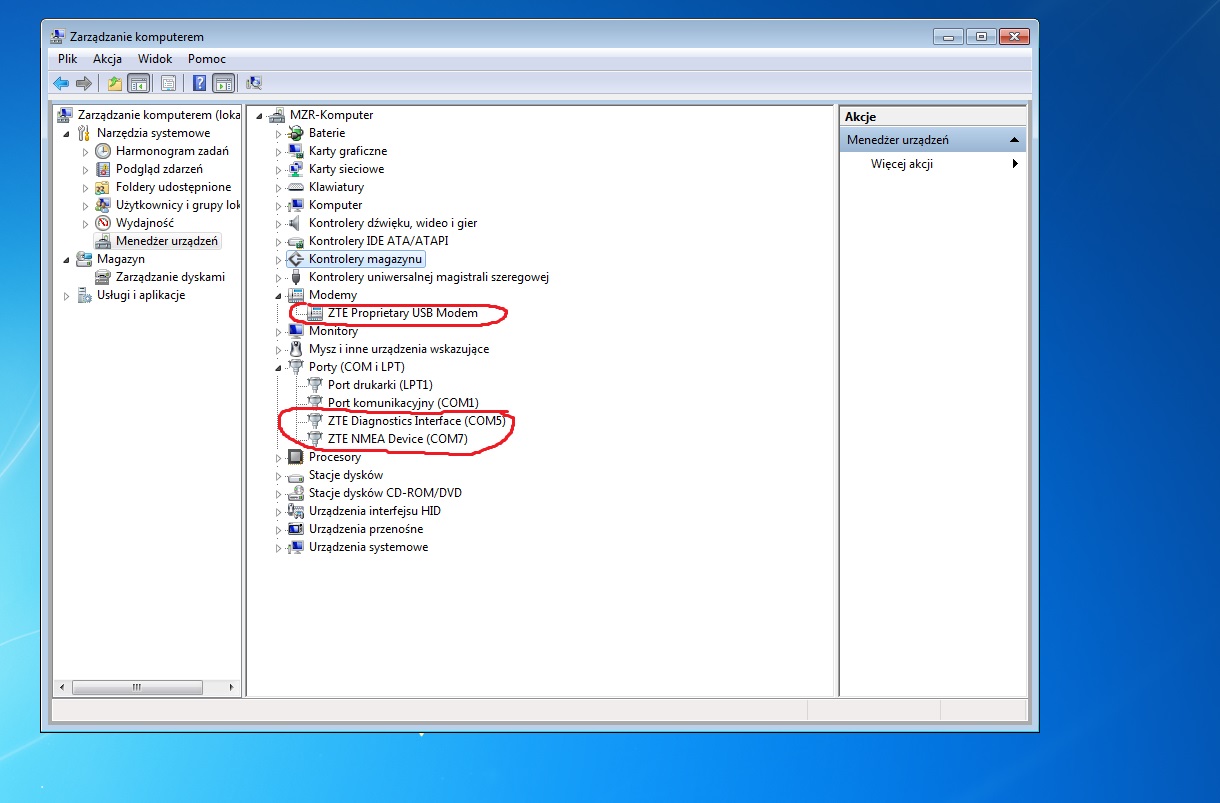
Task: Click the blue Help question mark icon
Action: (x=200, y=84)
